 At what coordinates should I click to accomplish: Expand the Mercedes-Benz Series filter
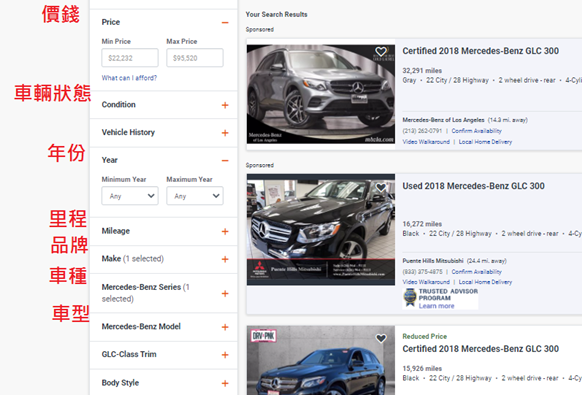[x=225, y=294]
